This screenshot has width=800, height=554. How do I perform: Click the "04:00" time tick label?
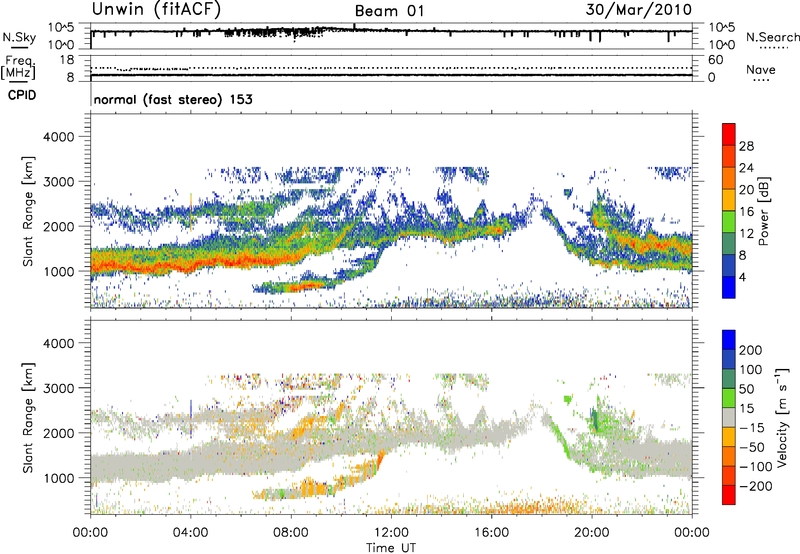pos(191,533)
